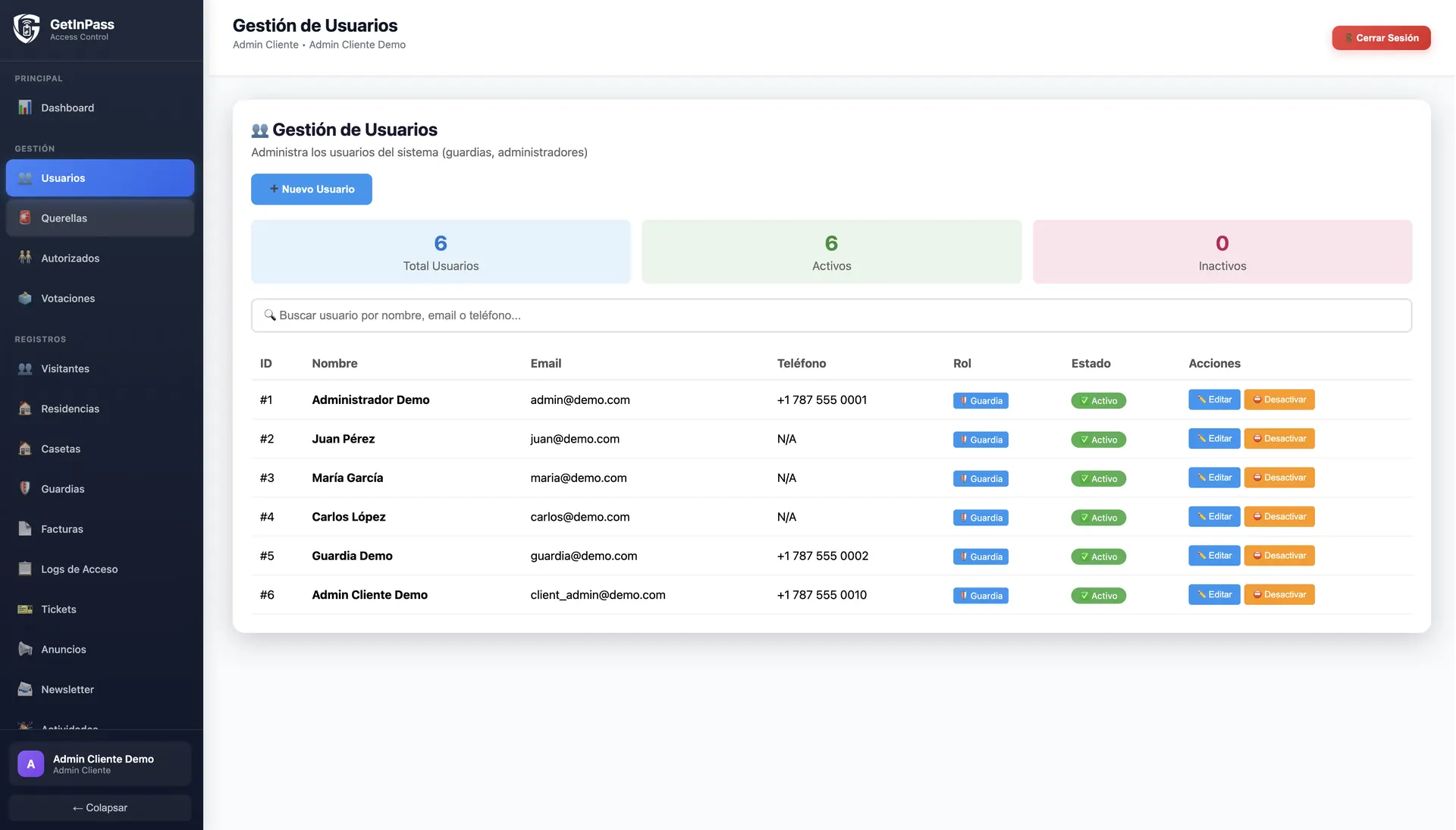Screen dimensions: 1456x830
Task: Click the Activo status badge for María García
Action: coord(1098,479)
